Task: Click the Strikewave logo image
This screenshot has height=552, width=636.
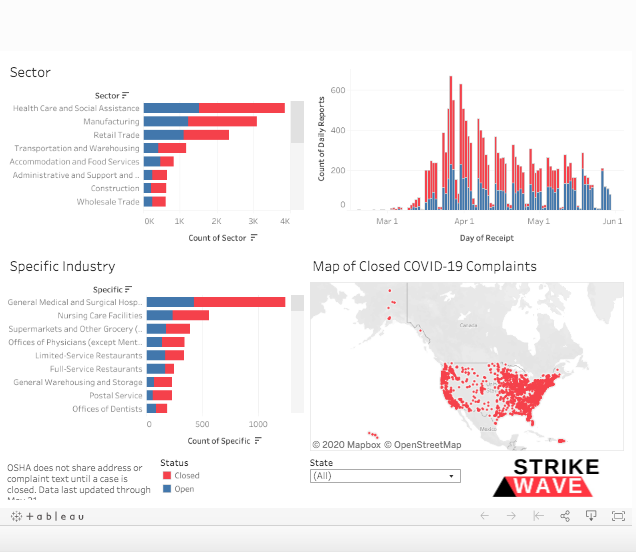Action: [x=555, y=478]
